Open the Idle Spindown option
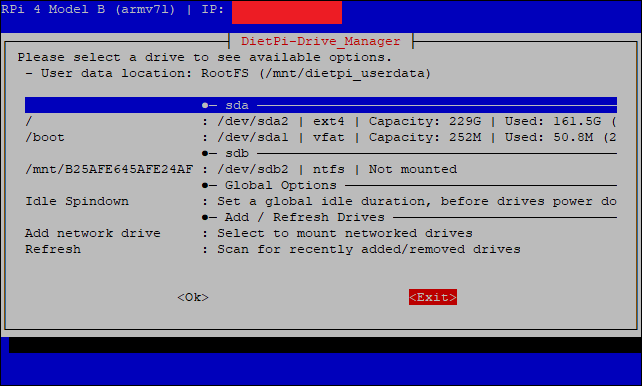 [321, 201]
